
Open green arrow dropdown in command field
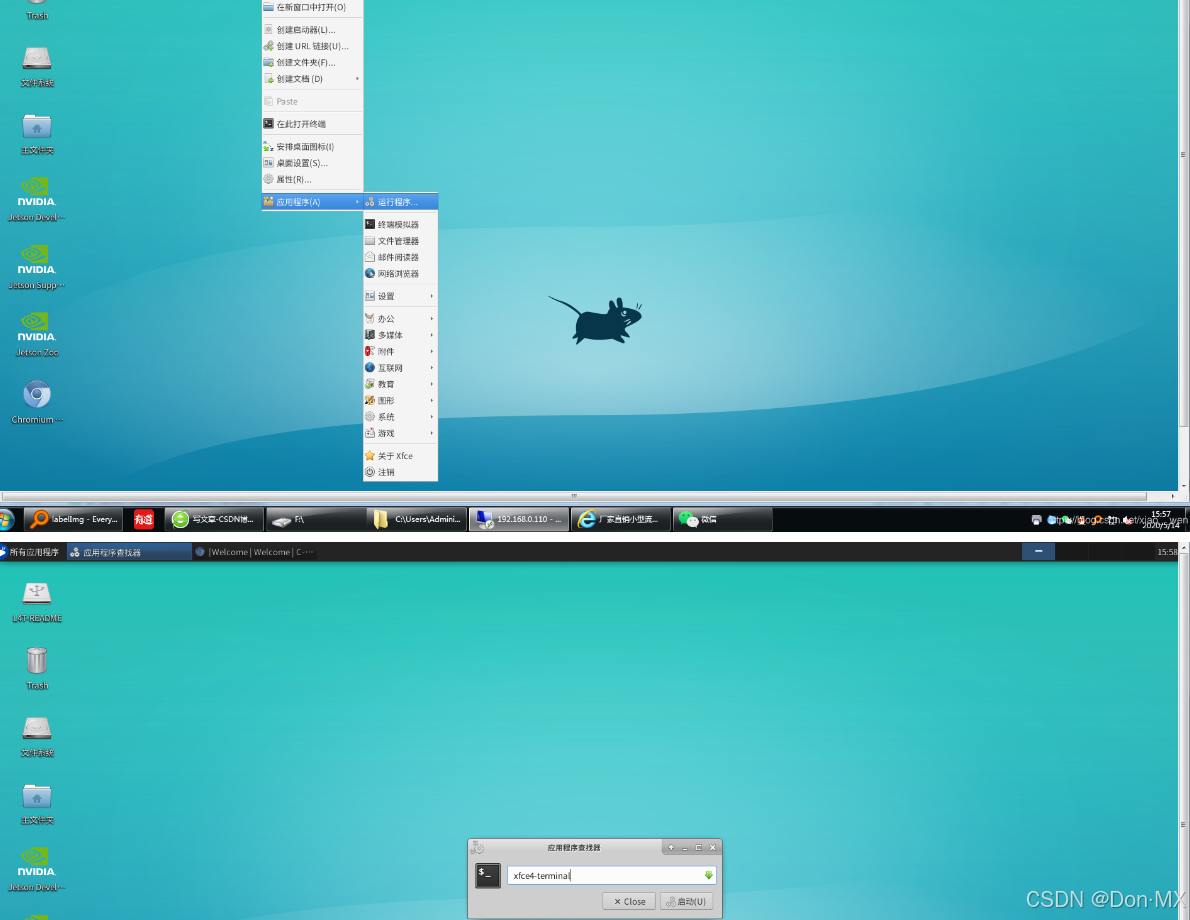708,875
